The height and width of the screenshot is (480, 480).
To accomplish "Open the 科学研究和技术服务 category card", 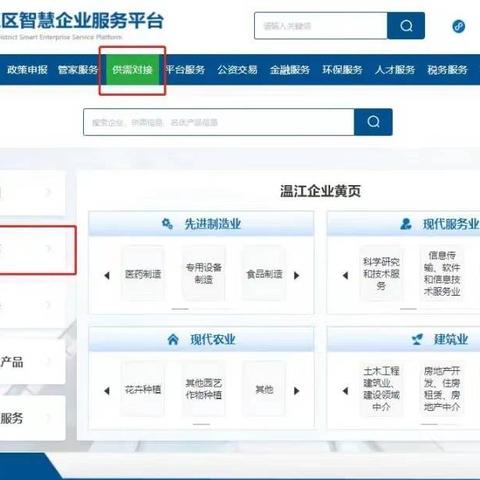I will click(381, 274).
